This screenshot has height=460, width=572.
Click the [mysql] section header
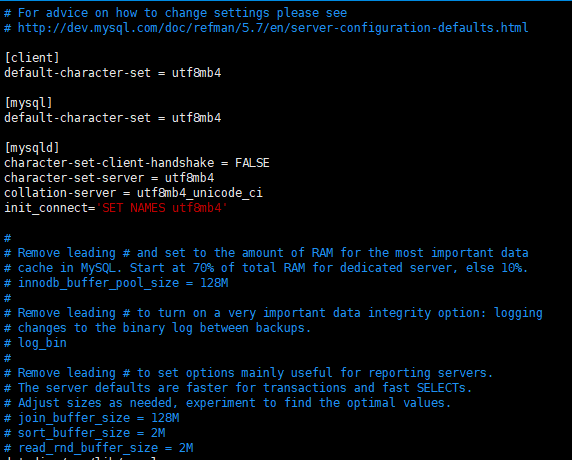pos(28,103)
